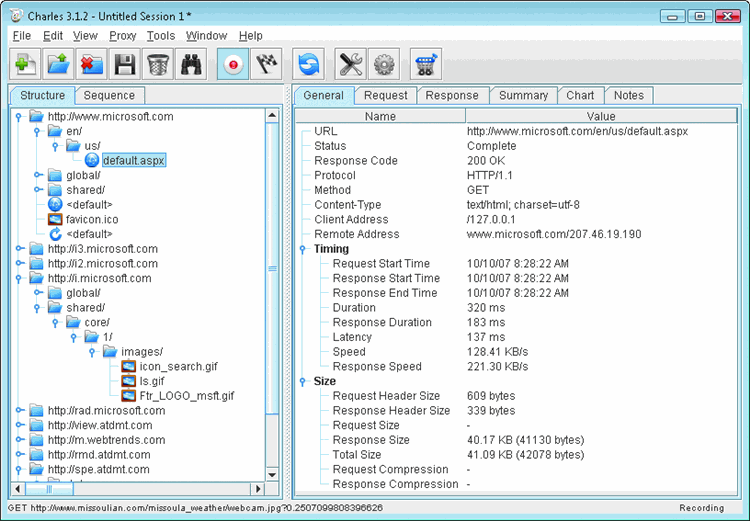Collapse the images/ folder node
The image size is (750, 521).
coord(92,352)
